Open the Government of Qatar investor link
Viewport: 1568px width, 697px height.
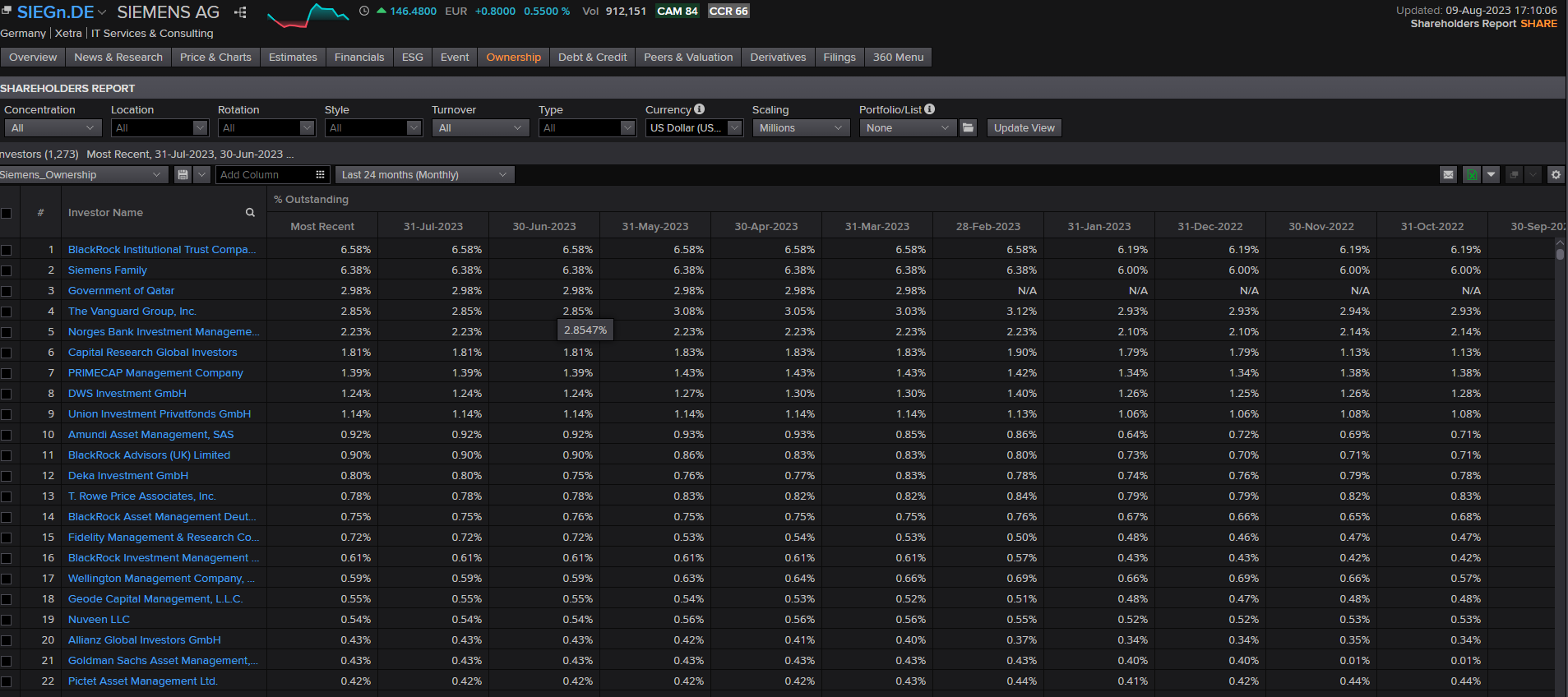click(121, 290)
